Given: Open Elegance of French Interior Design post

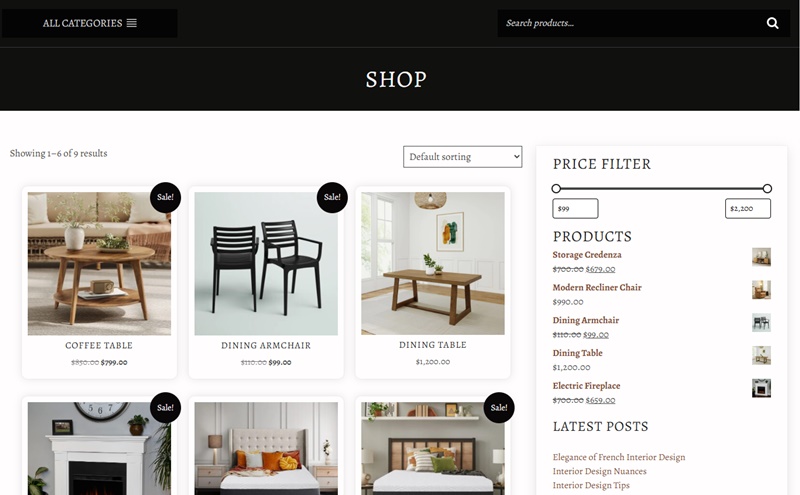Looking at the screenshot, I should (619, 457).
